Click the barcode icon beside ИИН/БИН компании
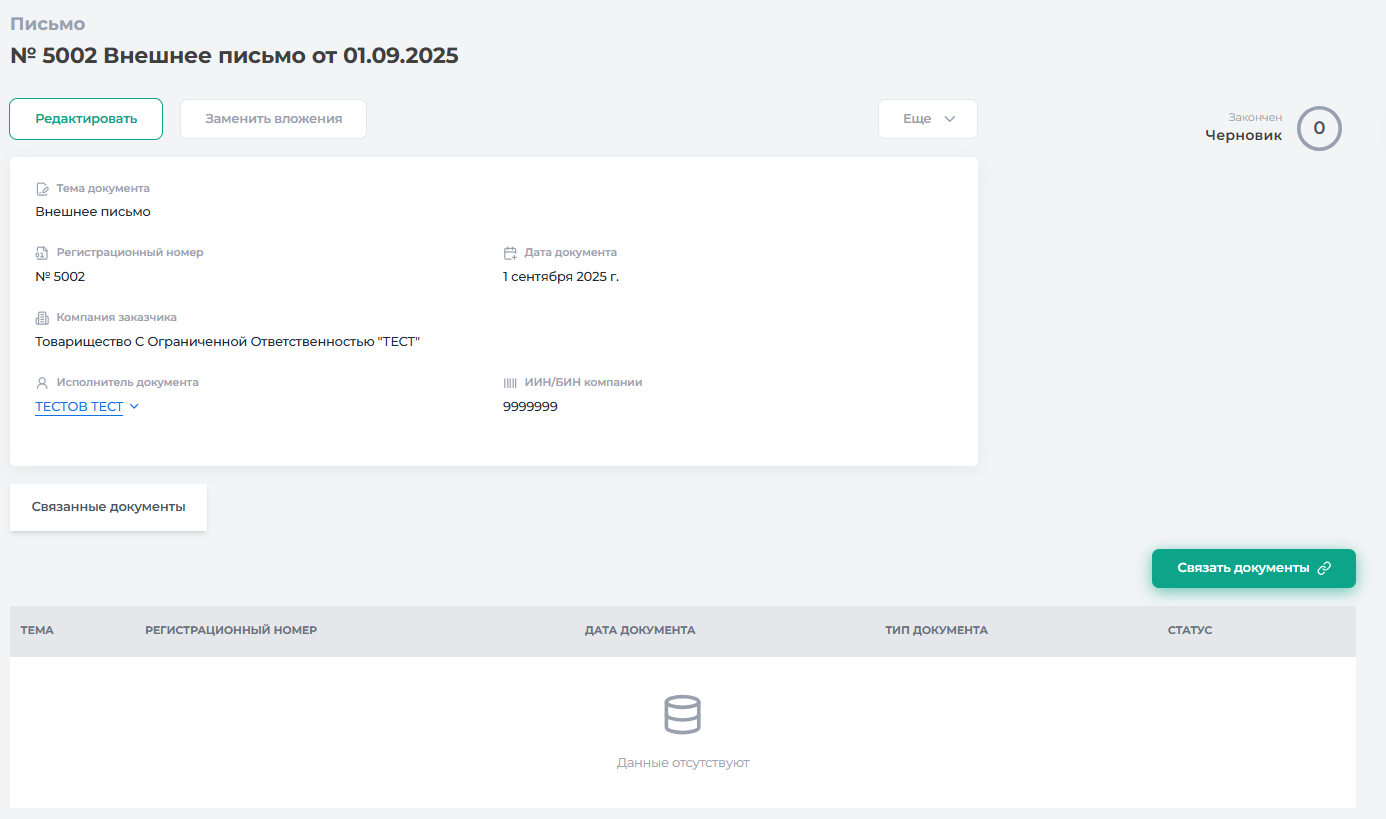The image size is (1386, 819). [x=510, y=383]
